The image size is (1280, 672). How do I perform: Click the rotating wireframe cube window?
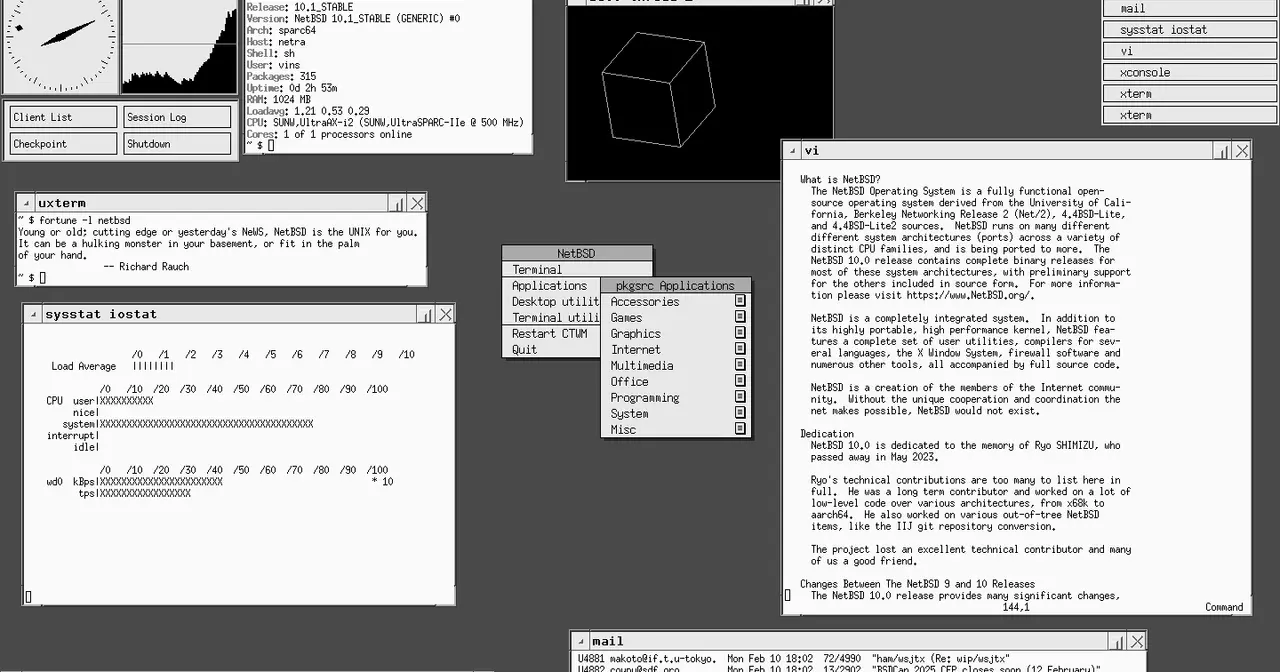700,92
